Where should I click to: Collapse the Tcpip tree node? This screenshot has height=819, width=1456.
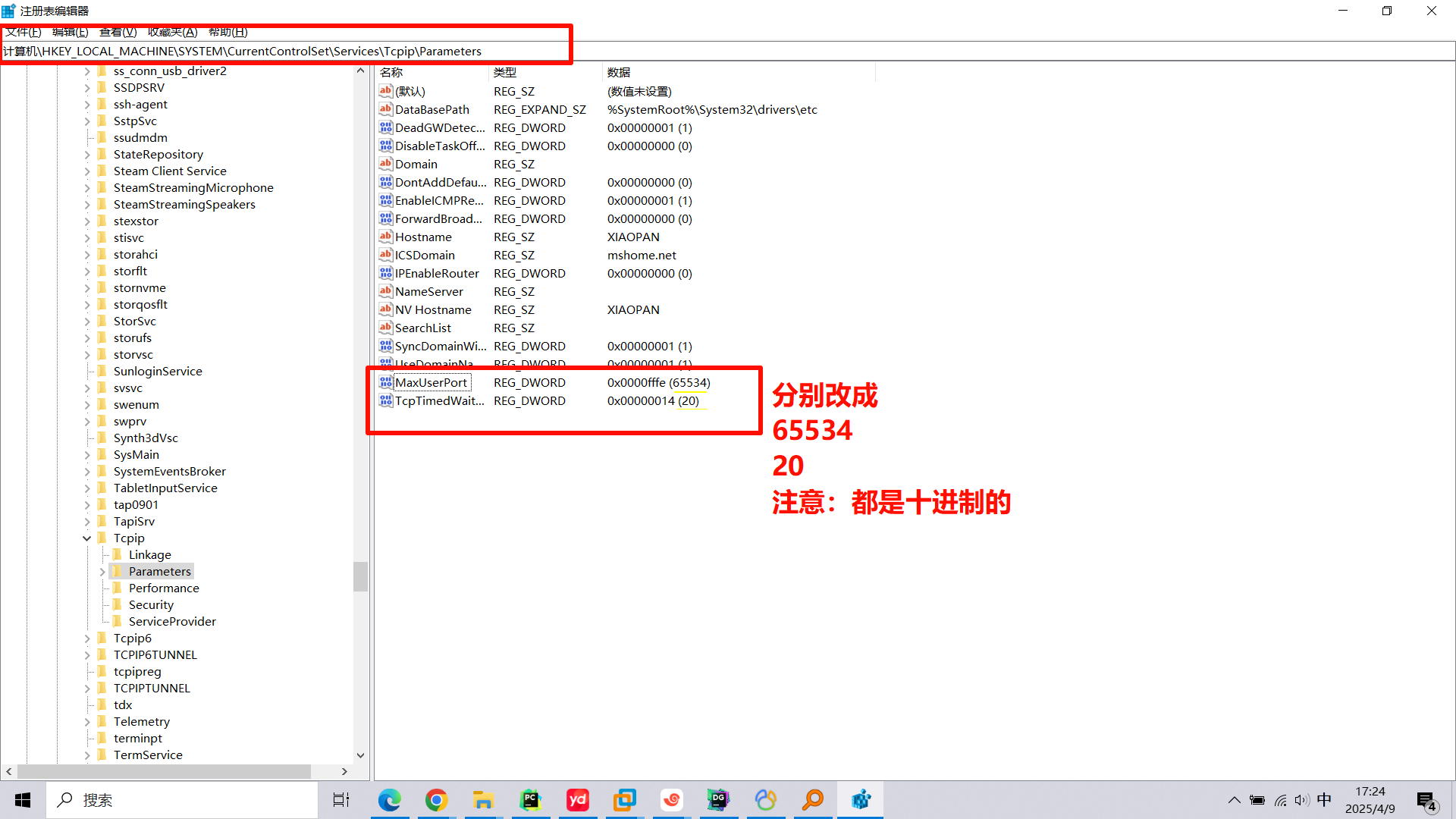coord(87,538)
